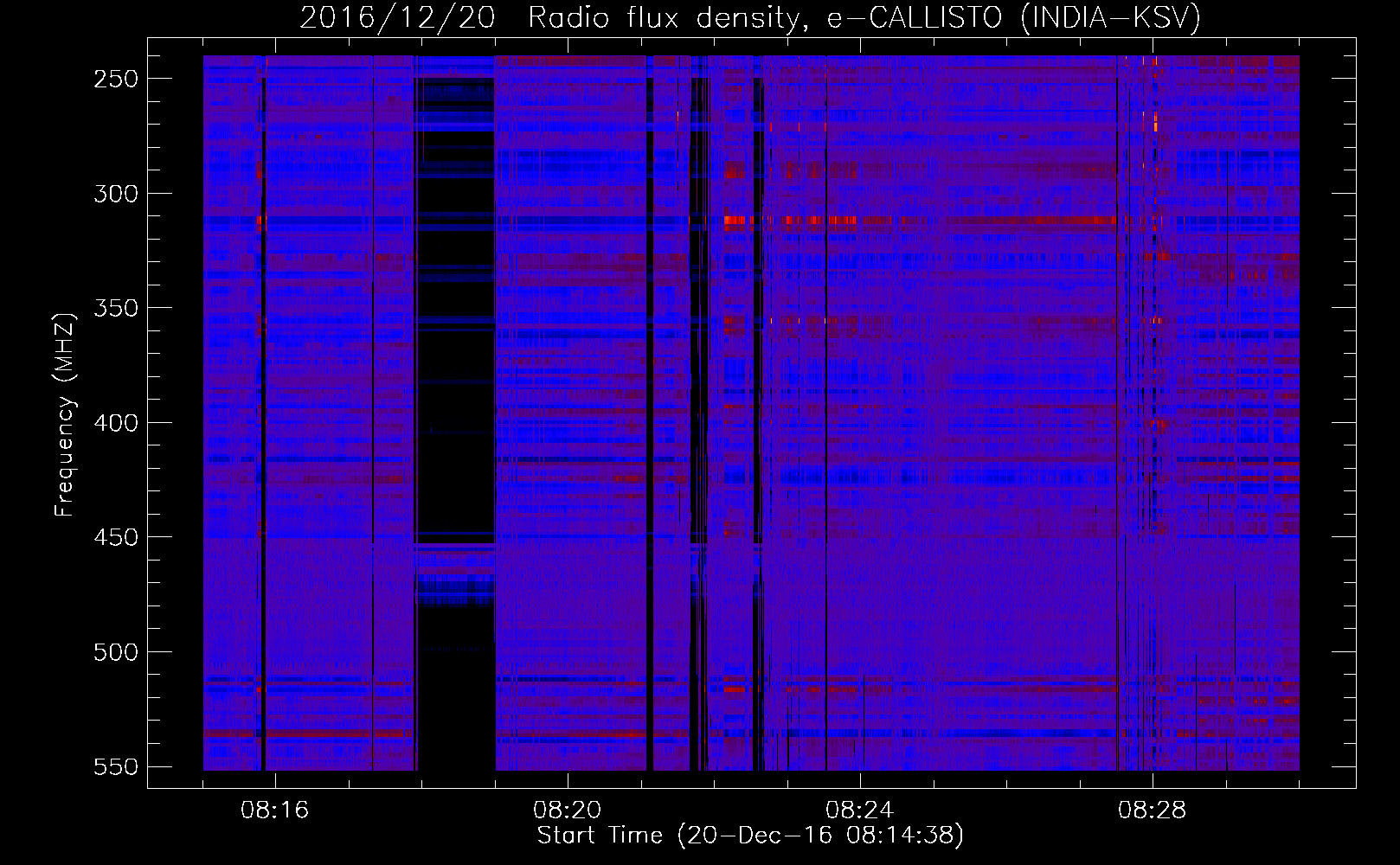Image resolution: width=1400 pixels, height=865 pixels.
Task: Click the "450" frequency tick label
Action: point(116,537)
